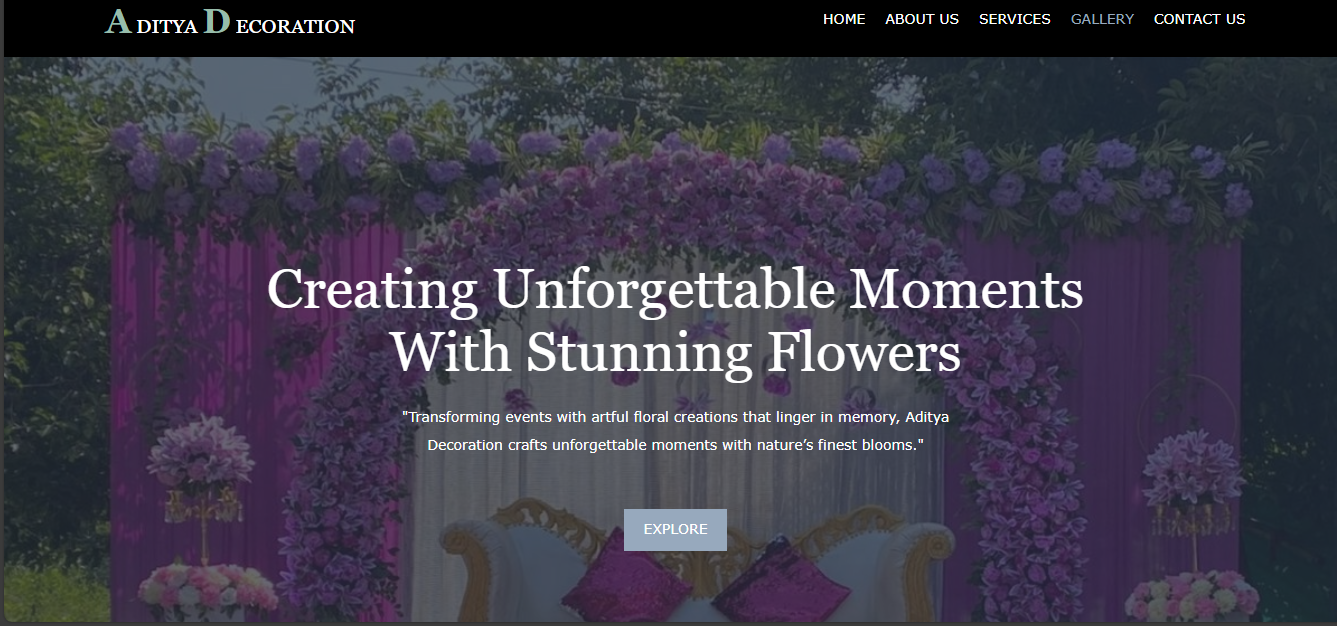
Task: Go to the HOME page link
Action: [844, 19]
